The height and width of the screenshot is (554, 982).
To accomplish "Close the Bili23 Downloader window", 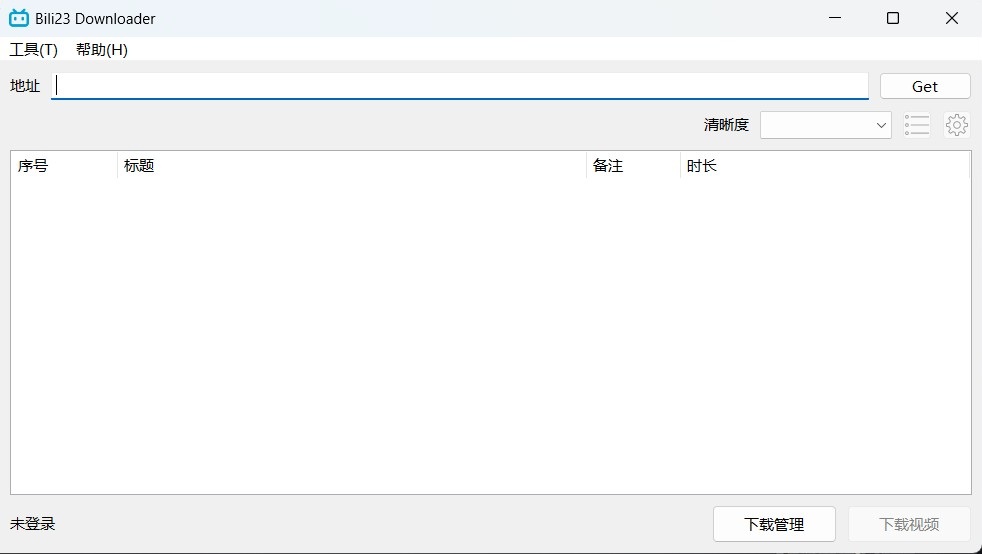I will pyautogui.click(x=952, y=18).
